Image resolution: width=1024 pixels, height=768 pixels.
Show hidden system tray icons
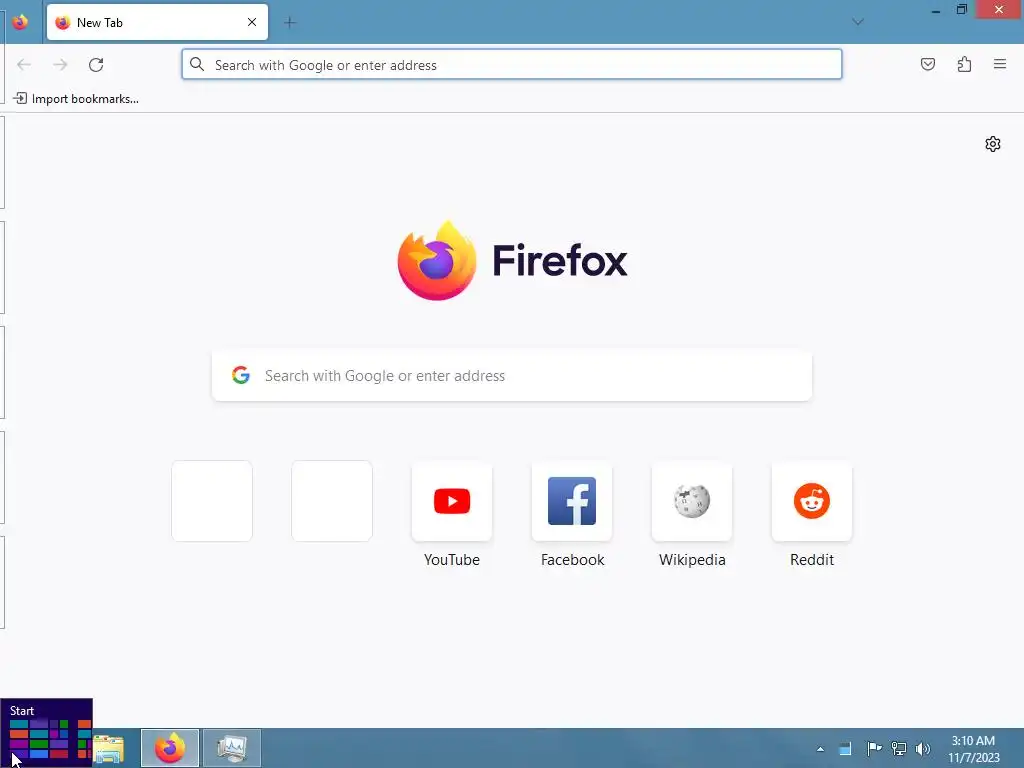tap(820, 749)
